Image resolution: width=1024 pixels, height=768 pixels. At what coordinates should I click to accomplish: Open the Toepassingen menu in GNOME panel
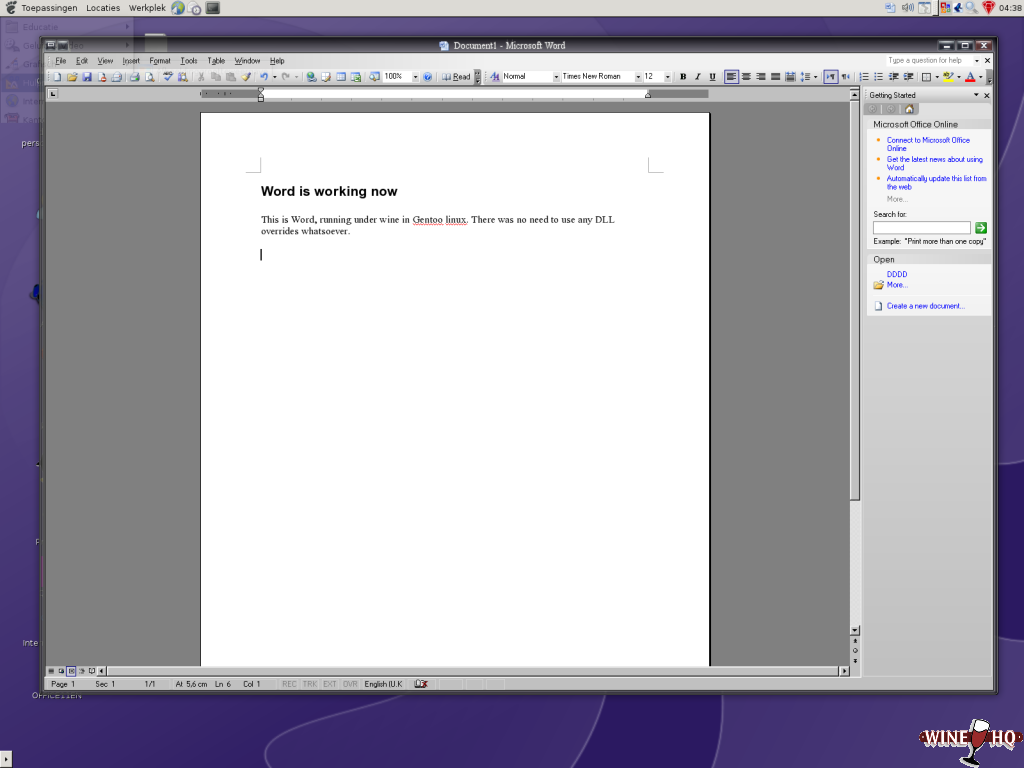49,8
